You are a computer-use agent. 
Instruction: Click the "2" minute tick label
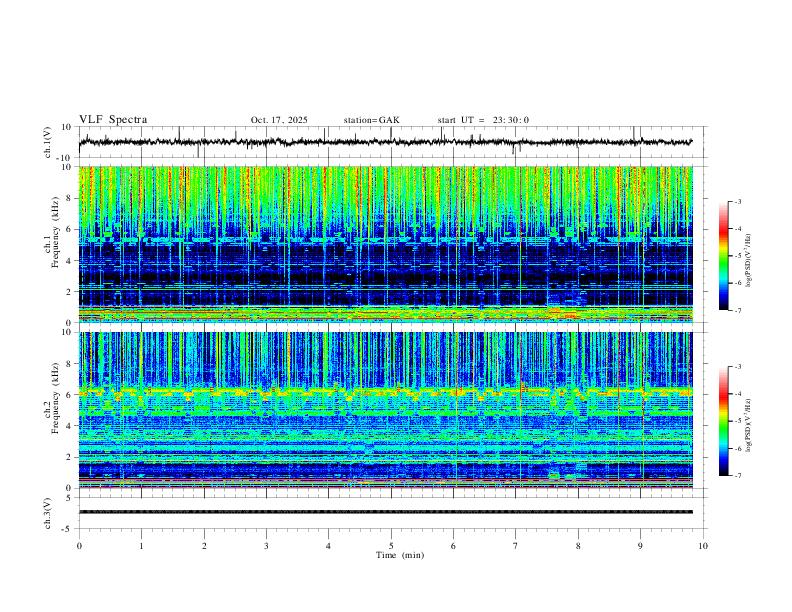point(204,546)
